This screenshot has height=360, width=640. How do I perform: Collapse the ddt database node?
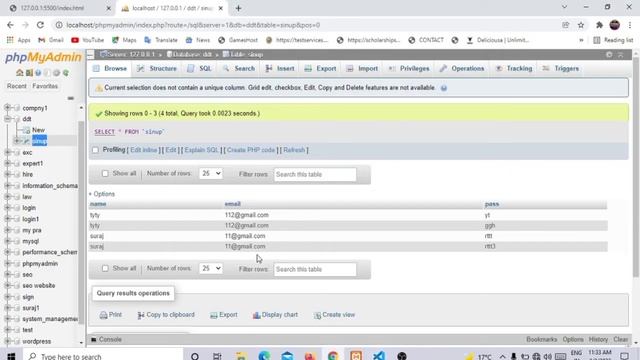click(7, 119)
